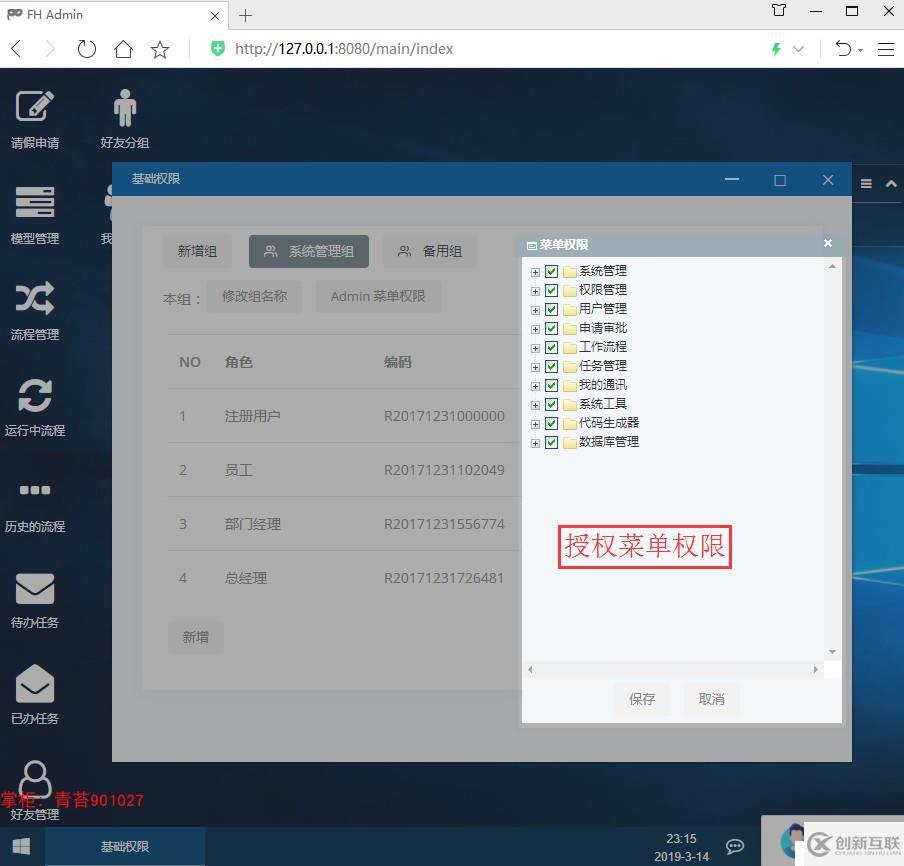Screen dimensions: 904x866
Task: Toggle the 任务管理 checkbox
Action: click(x=551, y=366)
